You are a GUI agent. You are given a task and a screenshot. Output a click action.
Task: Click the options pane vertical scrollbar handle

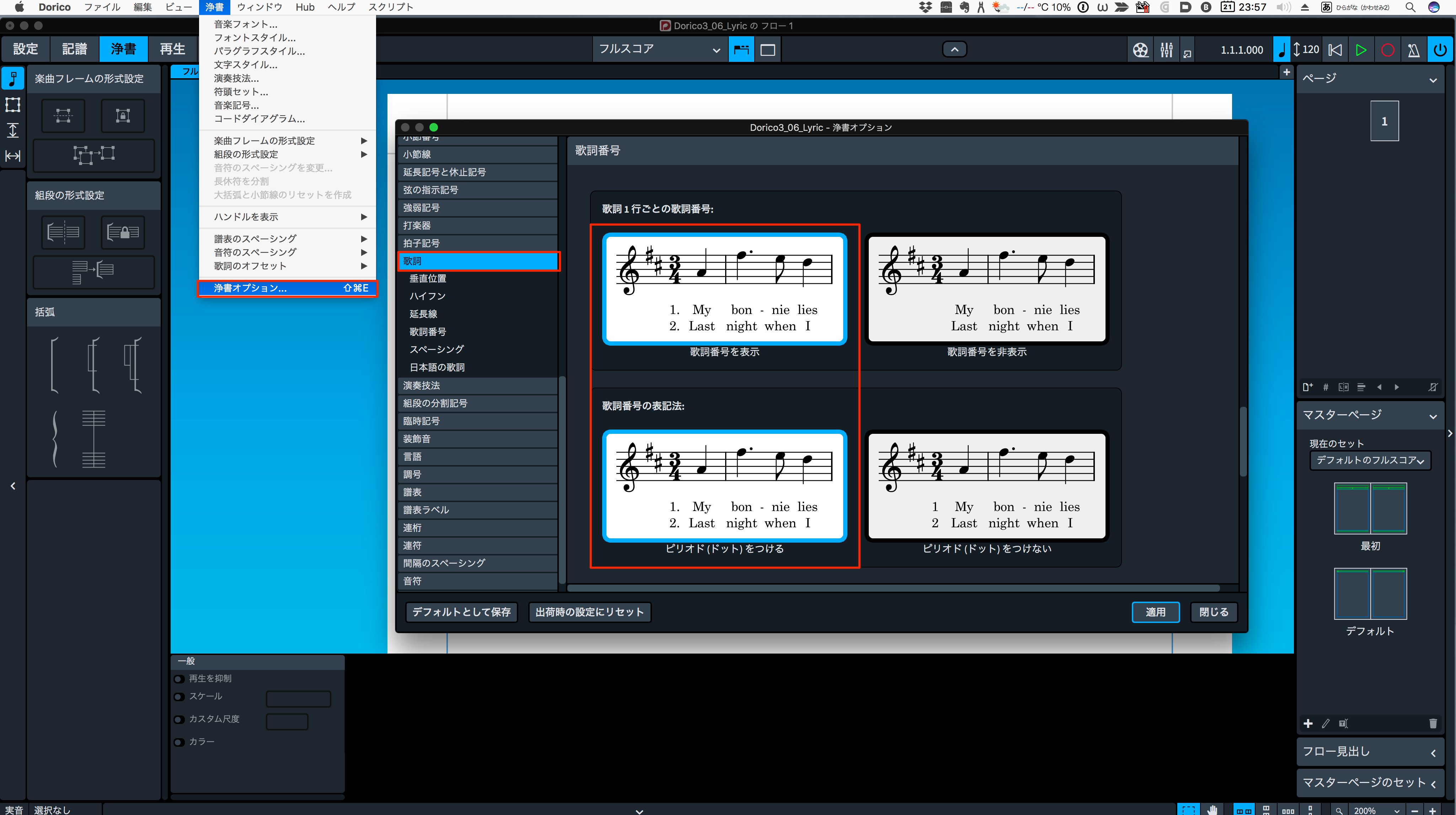(1243, 441)
